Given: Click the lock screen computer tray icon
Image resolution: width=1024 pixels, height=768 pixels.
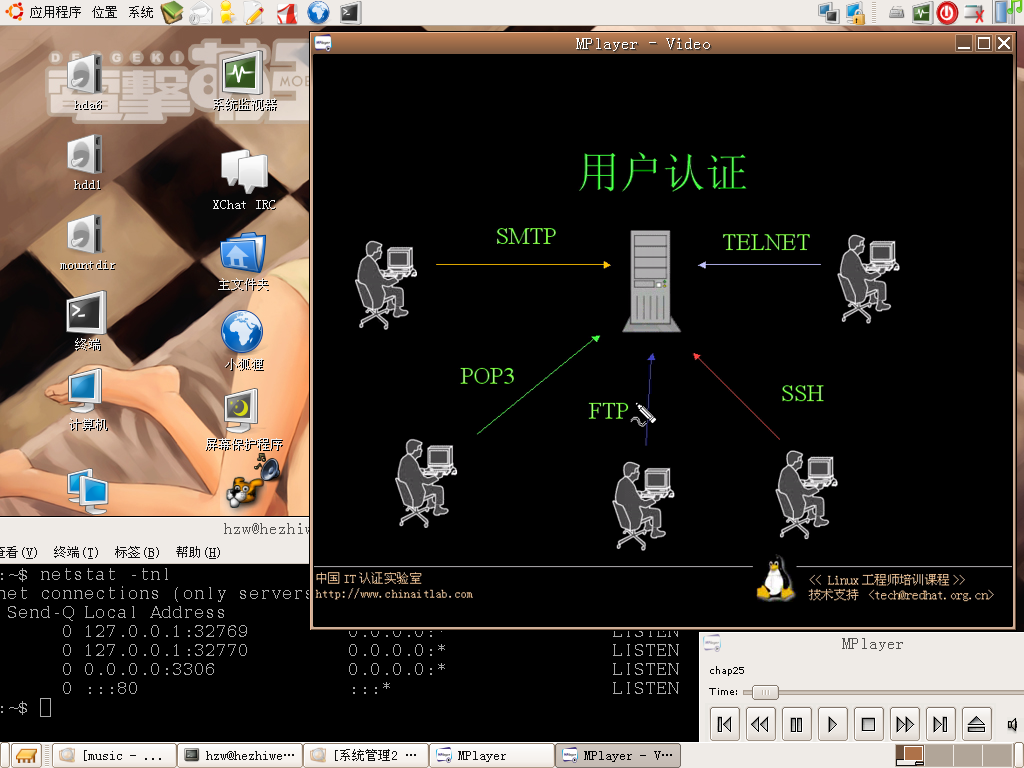Looking at the screenshot, I should pyautogui.click(x=856, y=13).
